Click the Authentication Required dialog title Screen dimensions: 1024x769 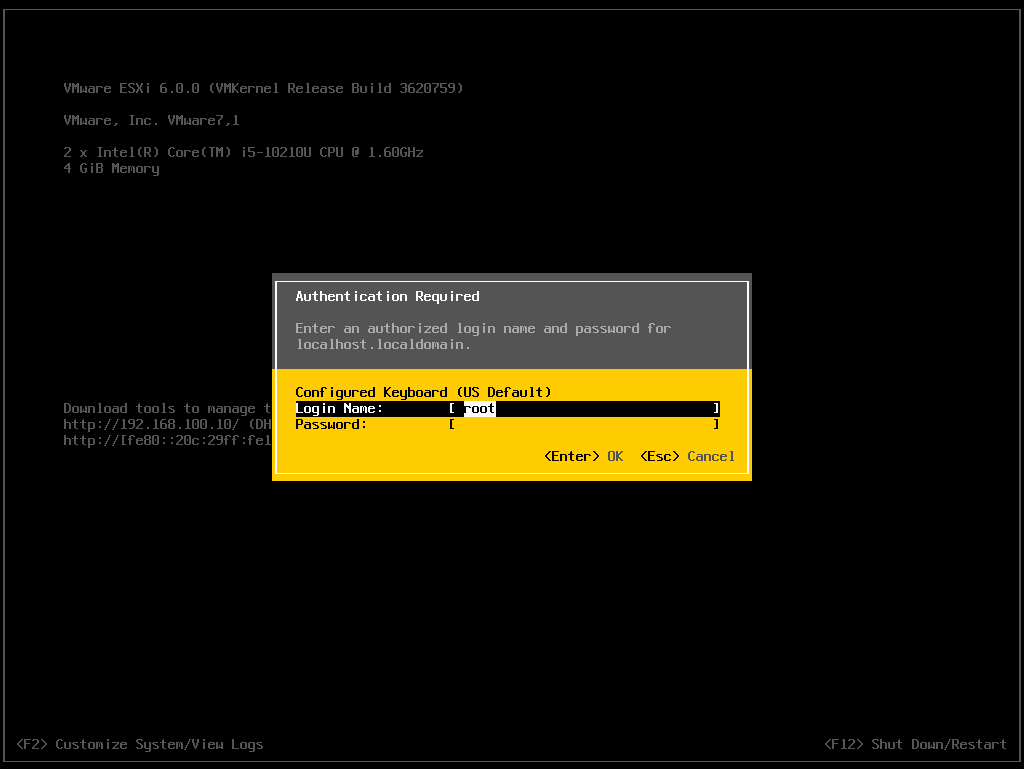tap(387, 297)
